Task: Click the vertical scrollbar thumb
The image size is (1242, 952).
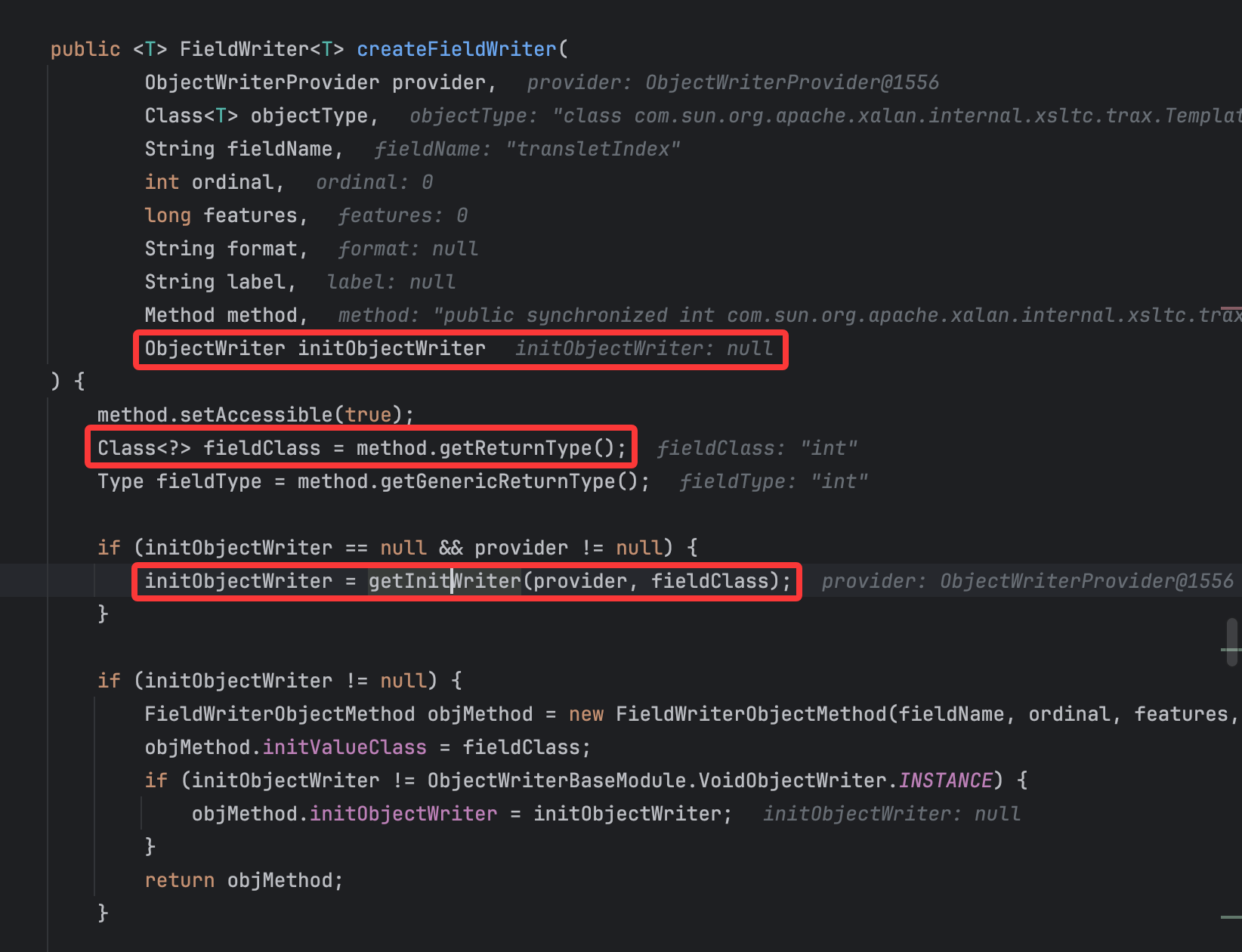Action: pos(1232,641)
